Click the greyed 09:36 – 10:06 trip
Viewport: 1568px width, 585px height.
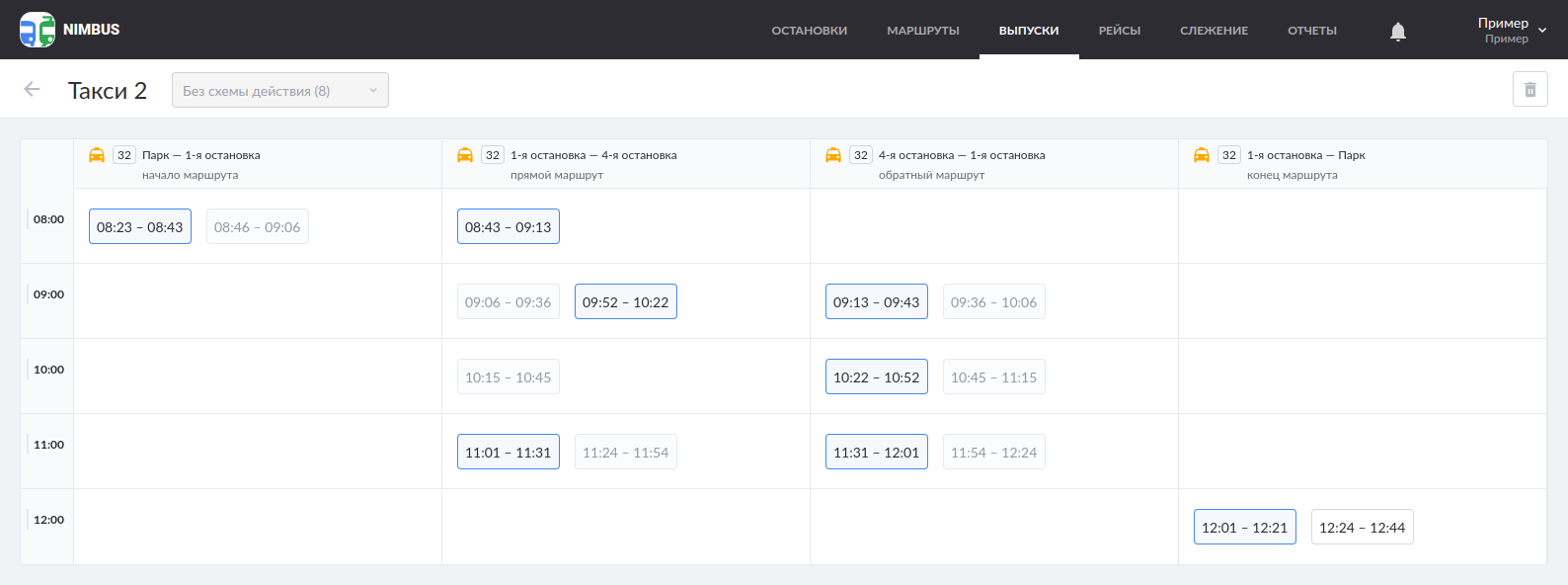click(x=993, y=302)
